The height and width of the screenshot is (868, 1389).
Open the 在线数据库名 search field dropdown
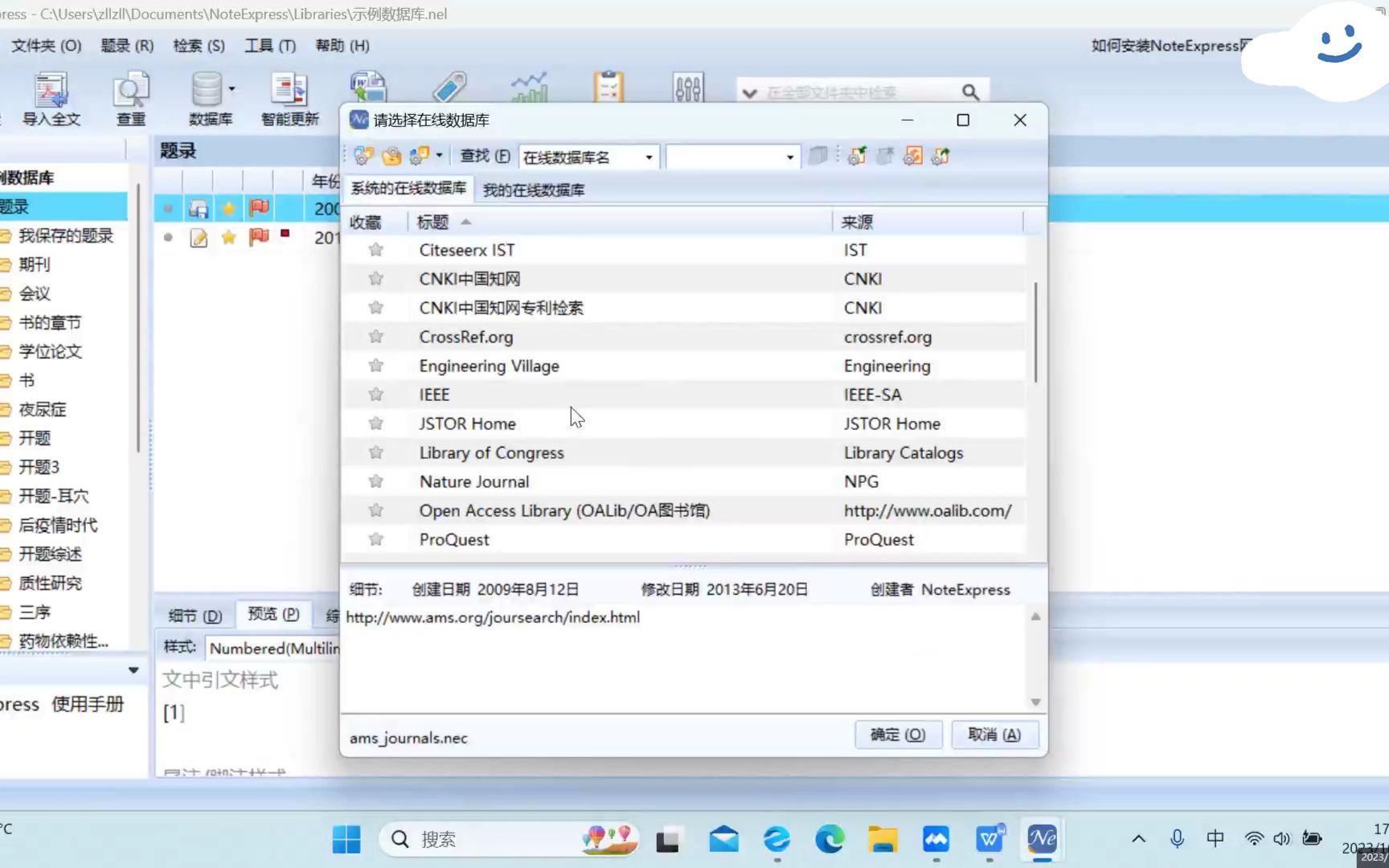(x=649, y=157)
